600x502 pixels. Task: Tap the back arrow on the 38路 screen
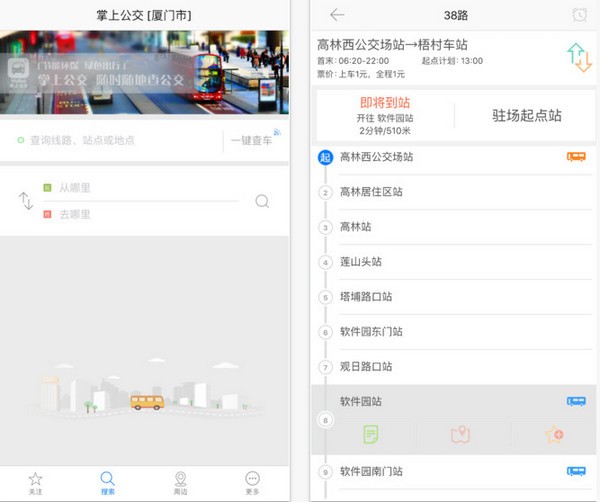[x=337, y=15]
